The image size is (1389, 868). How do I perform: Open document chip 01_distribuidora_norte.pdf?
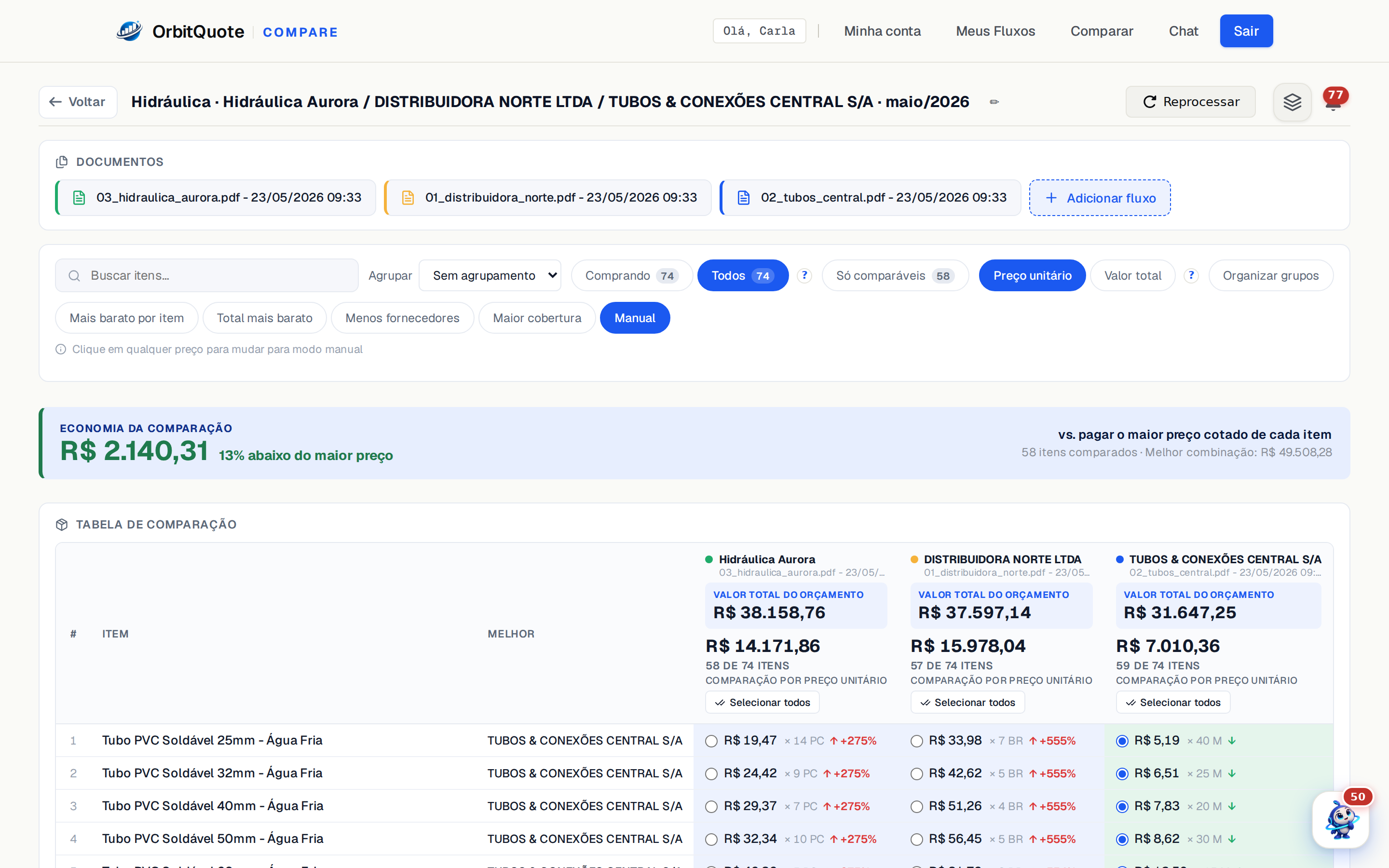548,198
